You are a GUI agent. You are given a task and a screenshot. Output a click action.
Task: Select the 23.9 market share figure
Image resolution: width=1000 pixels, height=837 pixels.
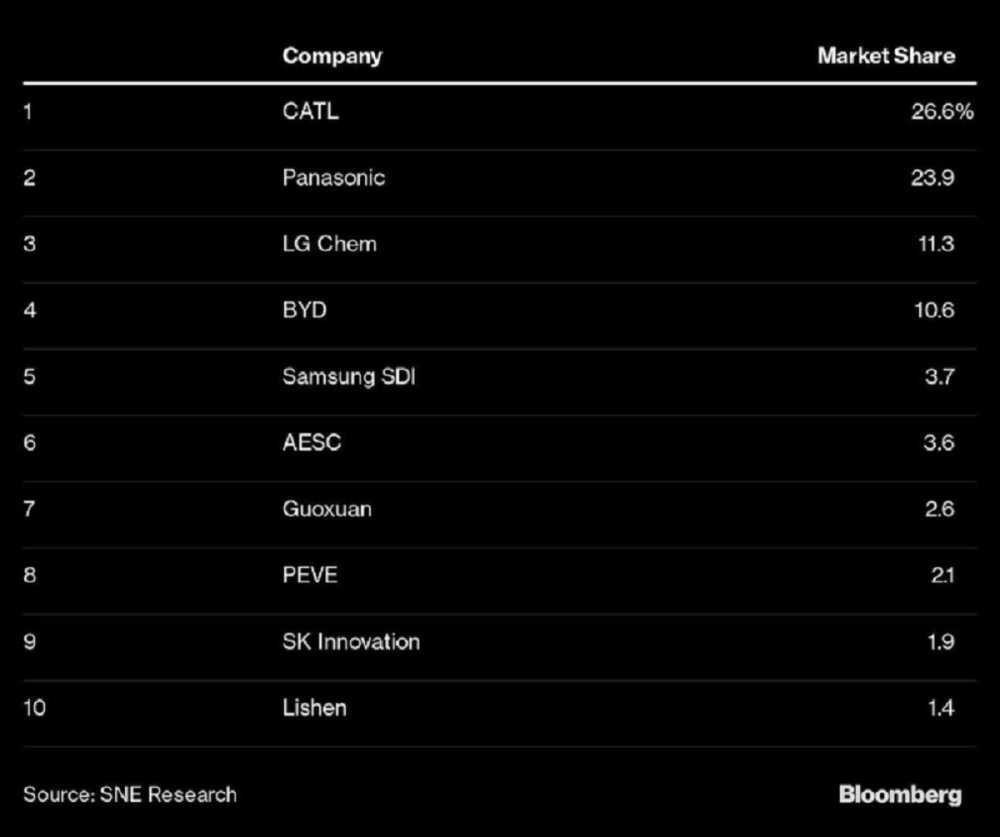[x=932, y=178]
